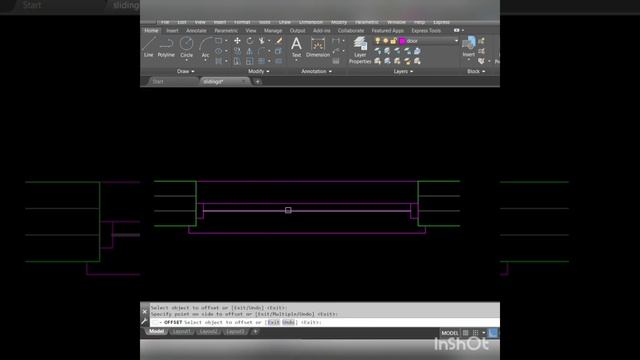Open the Manage ribbon tab
This screenshot has width=640, height=360.
(273, 31)
